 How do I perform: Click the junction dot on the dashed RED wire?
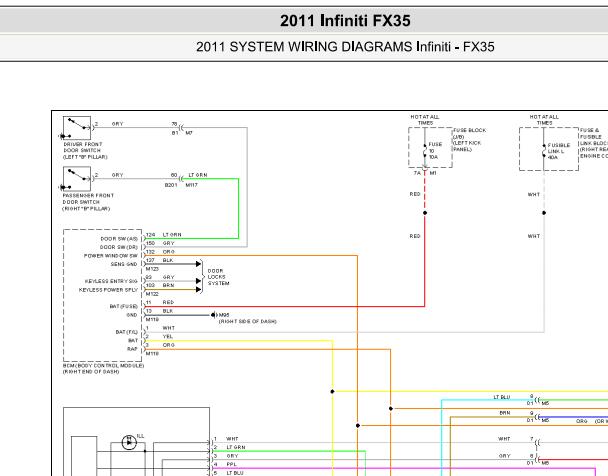coord(425,213)
